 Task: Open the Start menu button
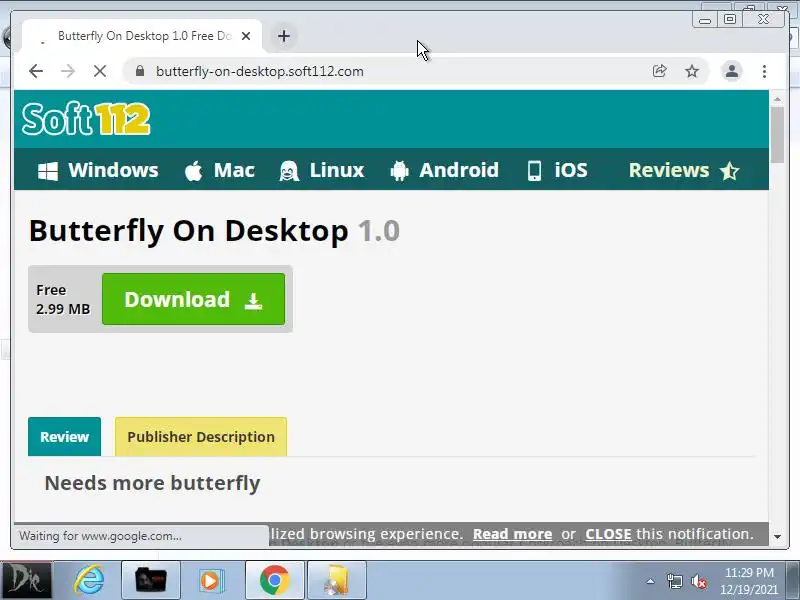pos(27,580)
